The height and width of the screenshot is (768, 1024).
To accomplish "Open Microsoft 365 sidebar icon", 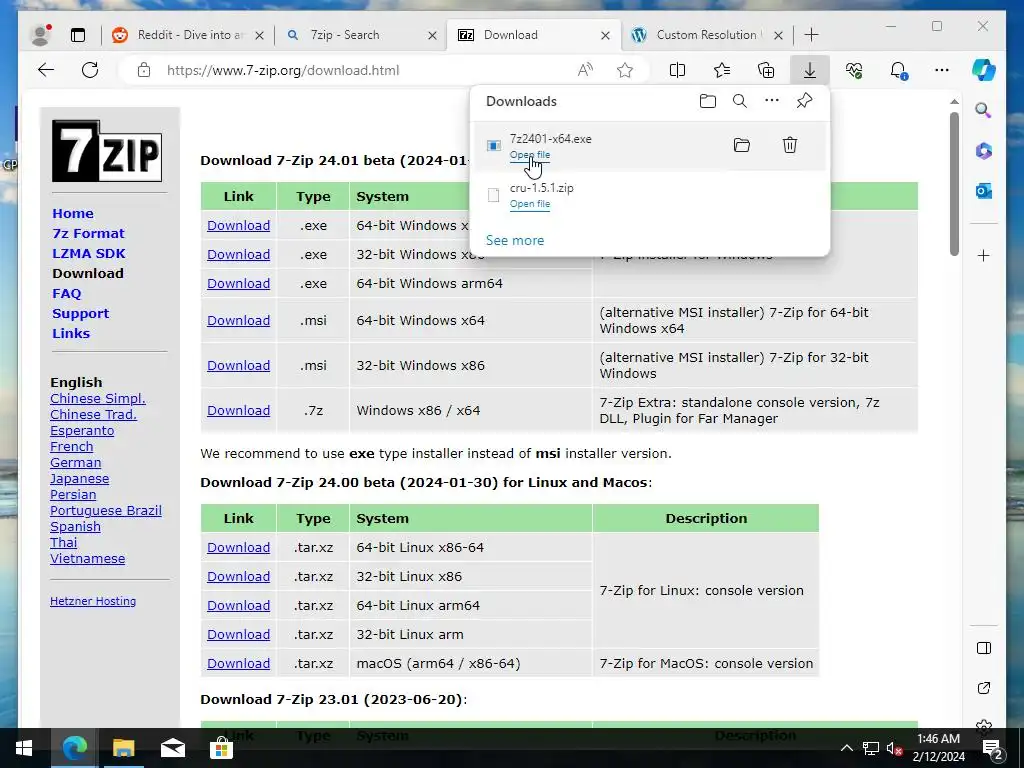I will (984, 151).
